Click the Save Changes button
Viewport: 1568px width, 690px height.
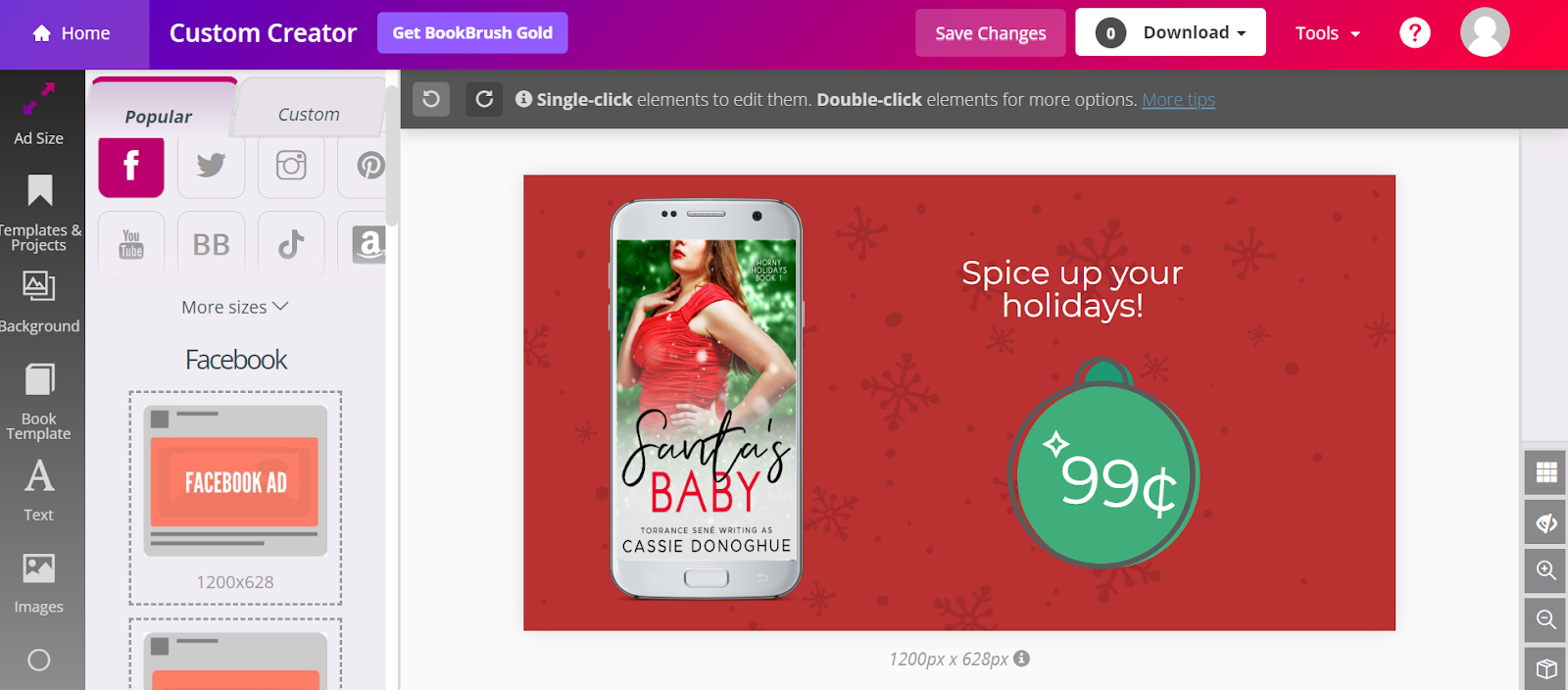[x=991, y=33]
